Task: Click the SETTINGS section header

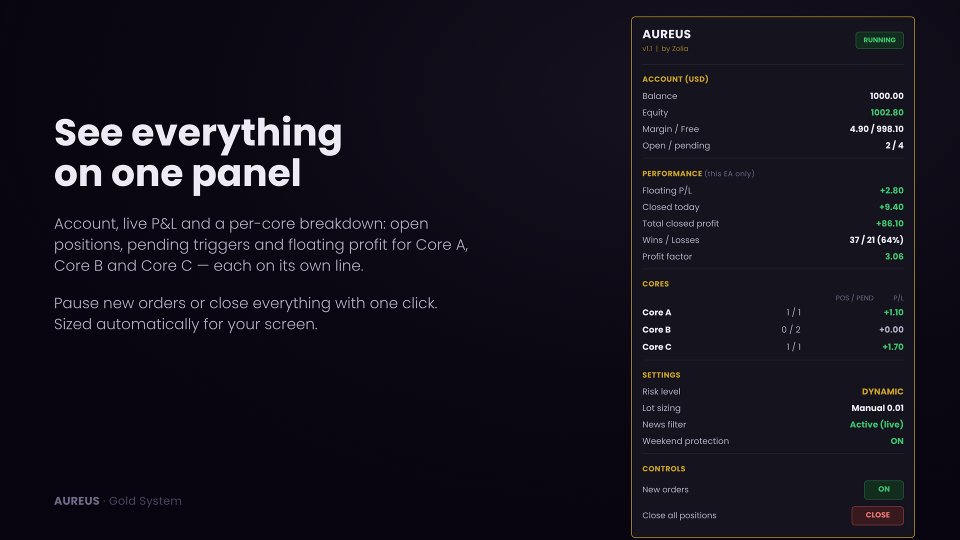Action: (661, 375)
